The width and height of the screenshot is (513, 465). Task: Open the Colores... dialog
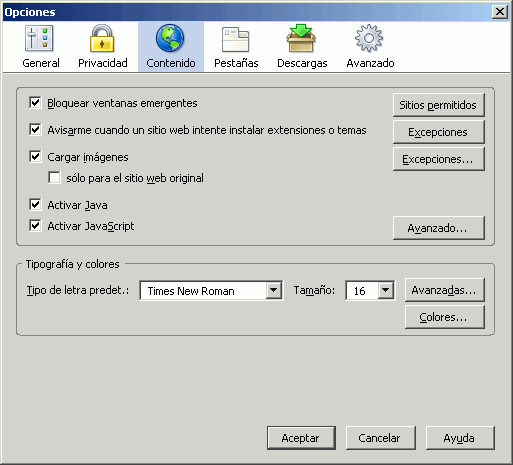[444, 317]
